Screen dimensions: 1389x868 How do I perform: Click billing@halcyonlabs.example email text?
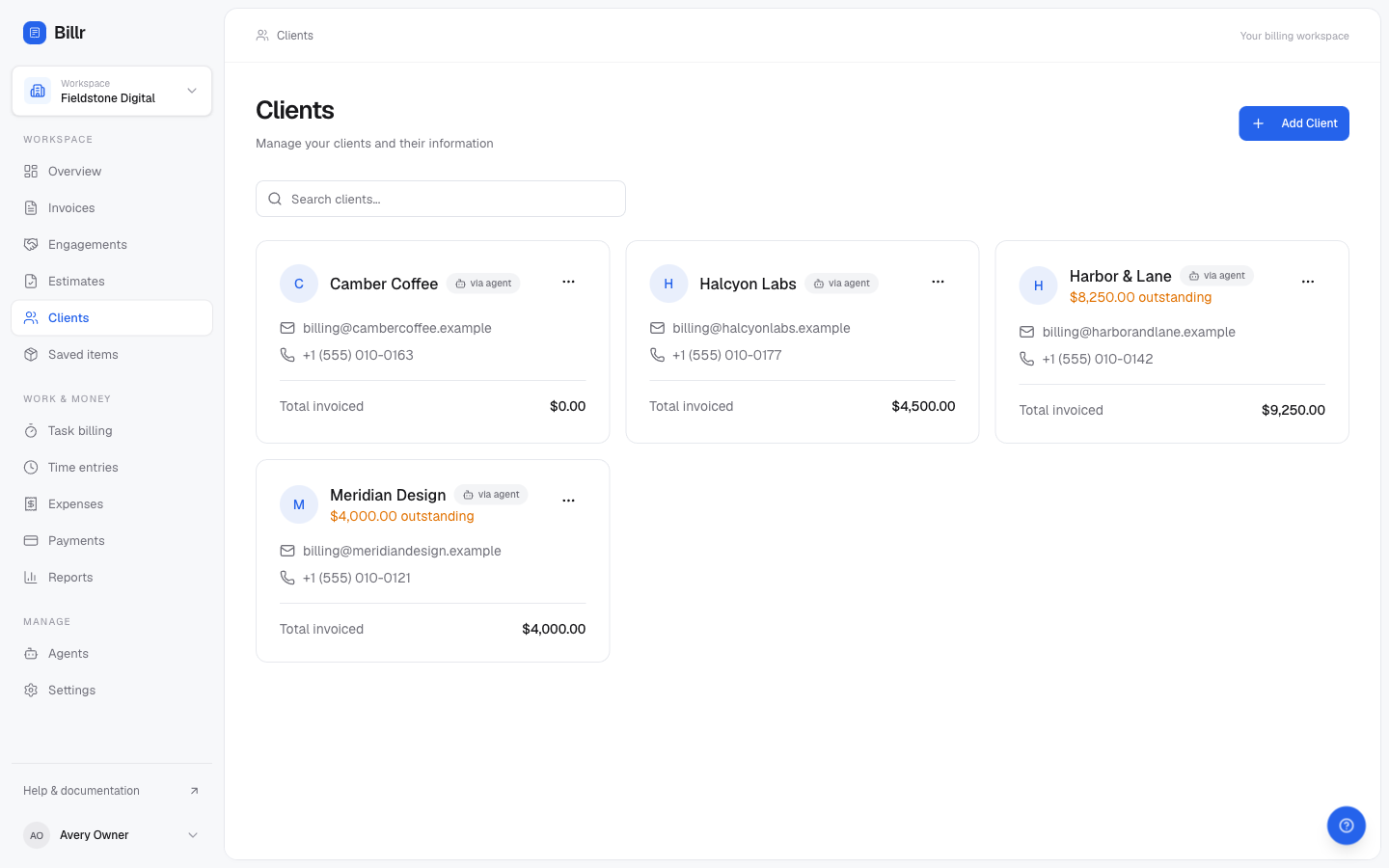pyautogui.click(x=761, y=328)
